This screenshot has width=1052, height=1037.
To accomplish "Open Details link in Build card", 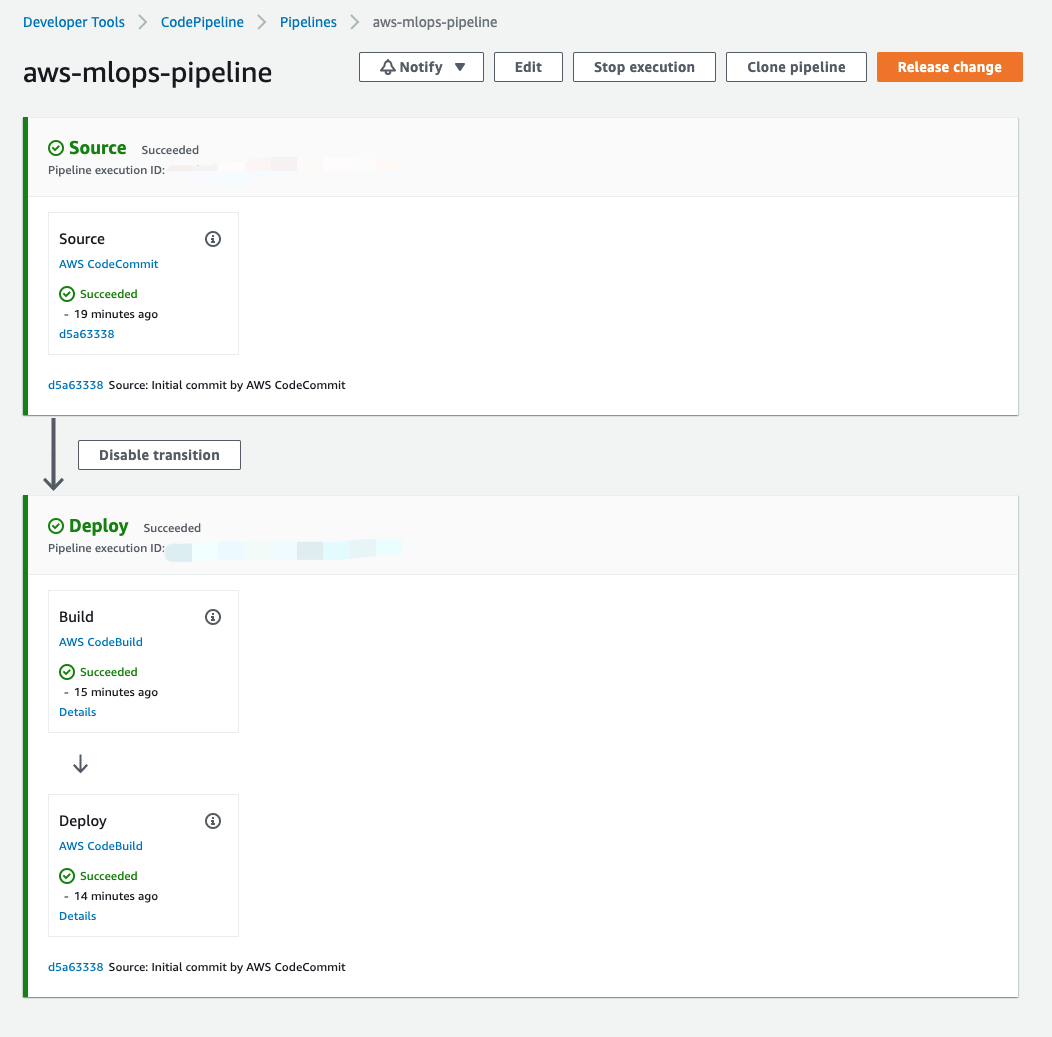I will pos(78,712).
